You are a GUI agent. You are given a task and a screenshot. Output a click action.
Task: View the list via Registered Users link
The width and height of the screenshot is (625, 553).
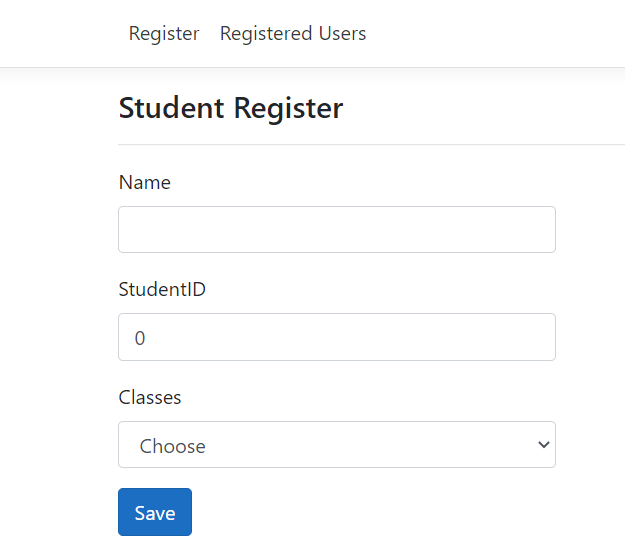[x=293, y=34]
